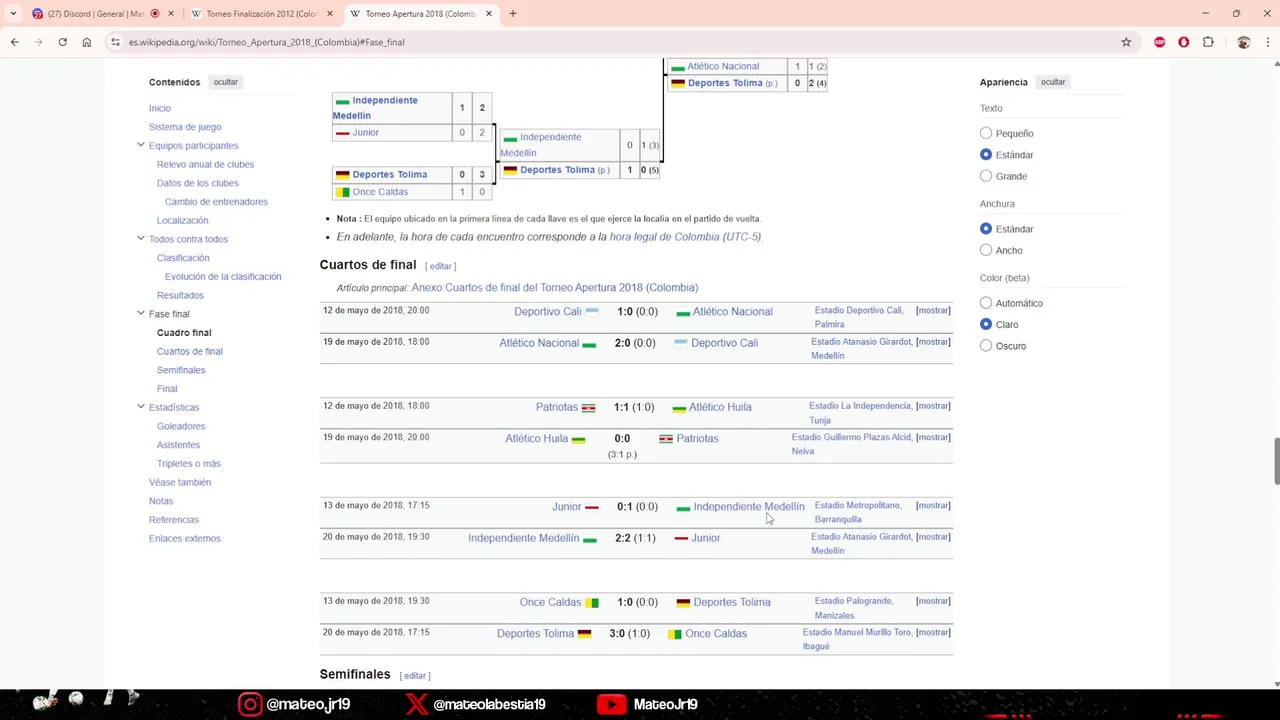Click the Instagram icon in the overlay

[250, 704]
